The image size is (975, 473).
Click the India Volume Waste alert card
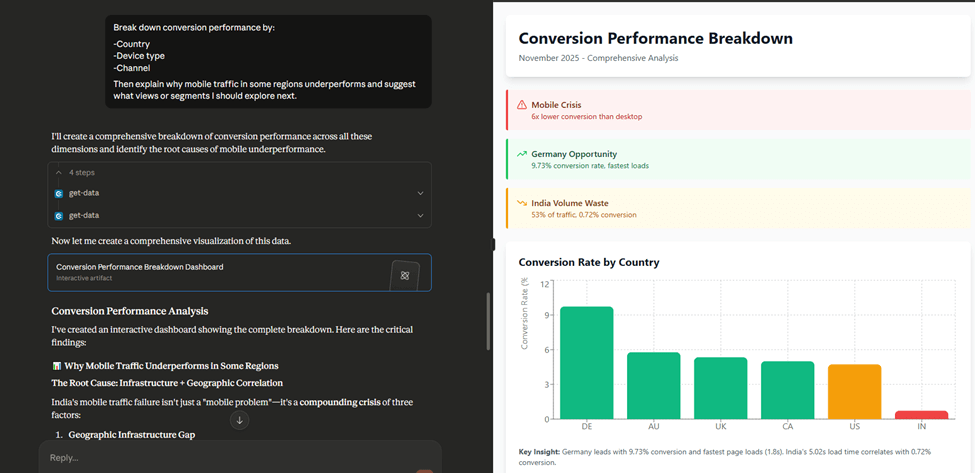coord(738,208)
